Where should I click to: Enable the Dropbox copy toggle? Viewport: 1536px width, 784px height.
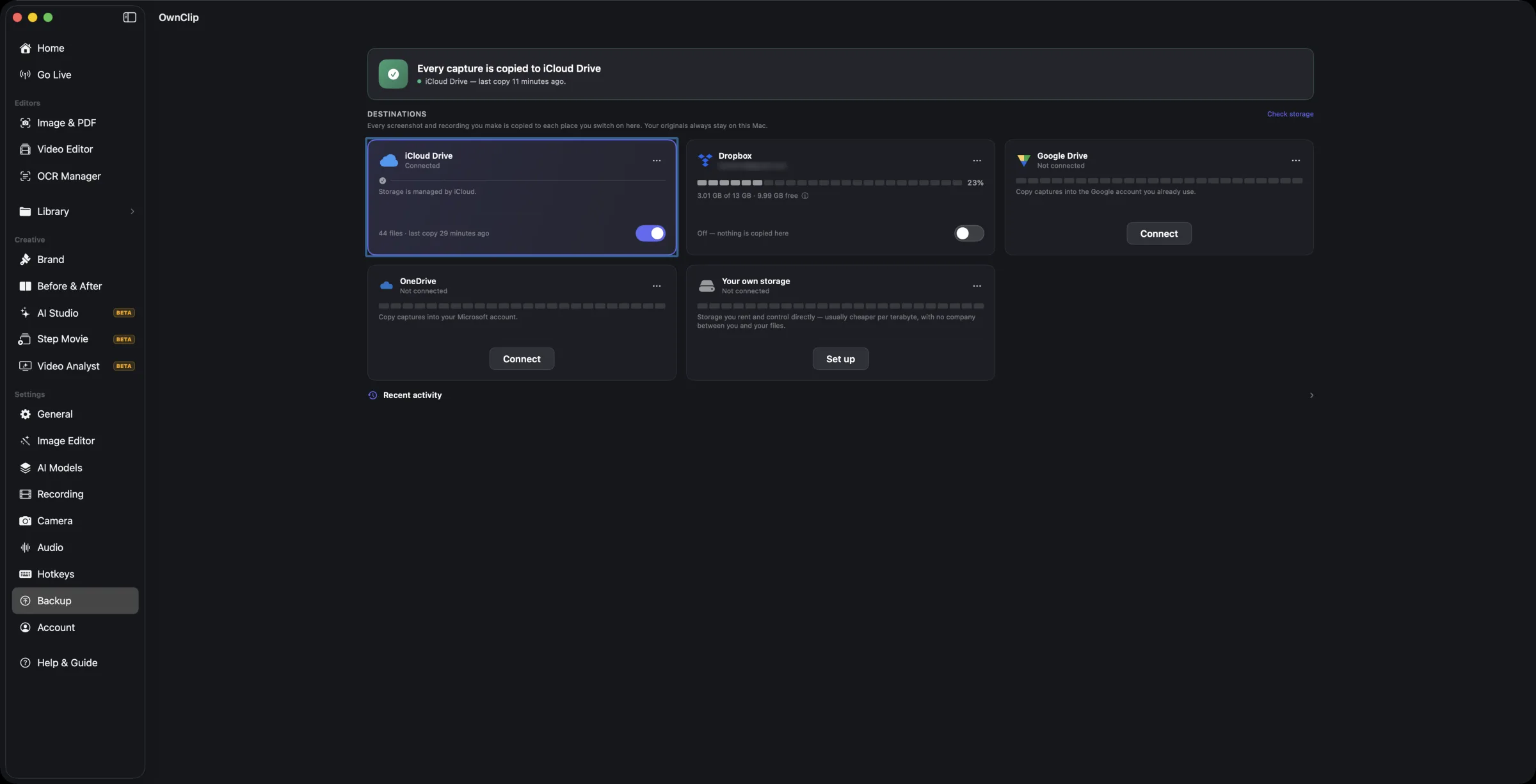(969, 234)
